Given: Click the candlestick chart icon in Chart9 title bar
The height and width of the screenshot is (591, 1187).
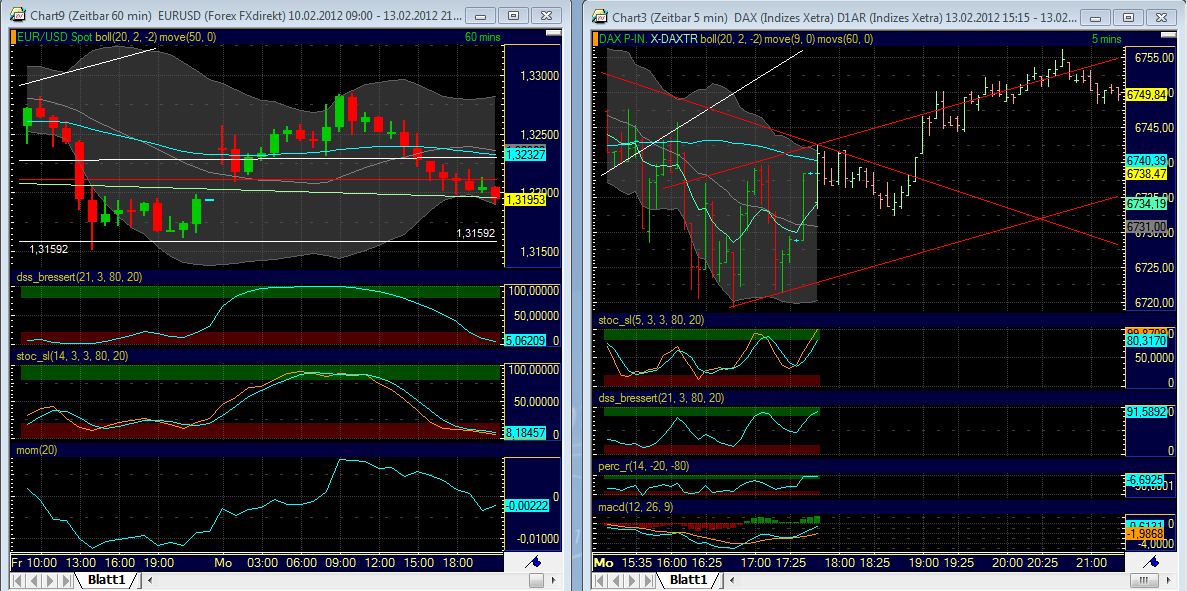Looking at the screenshot, I should pyautogui.click(x=16, y=16).
